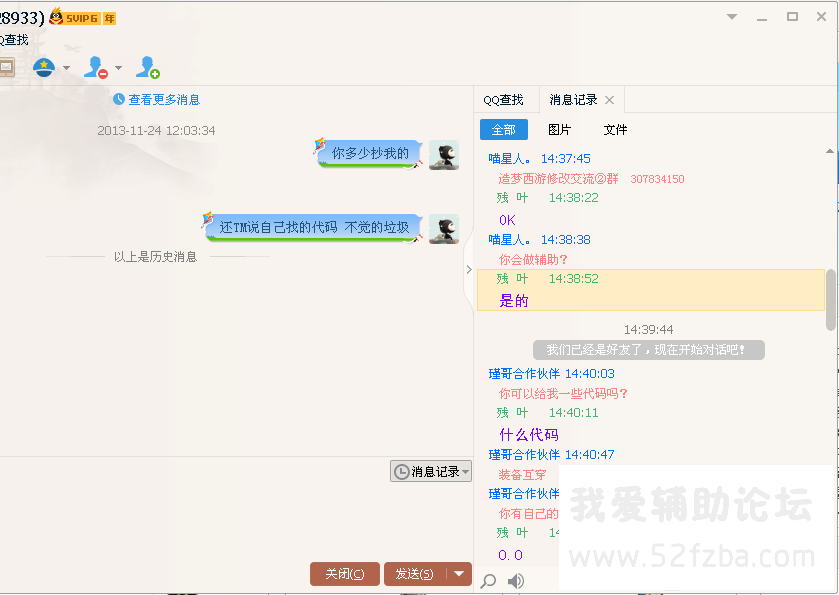Click the police cap report icon
The height and width of the screenshot is (595, 839).
[x=44, y=67]
